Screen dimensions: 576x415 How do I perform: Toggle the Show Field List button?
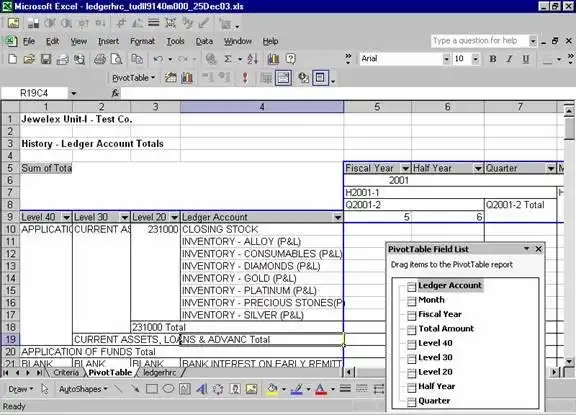tap(320, 78)
